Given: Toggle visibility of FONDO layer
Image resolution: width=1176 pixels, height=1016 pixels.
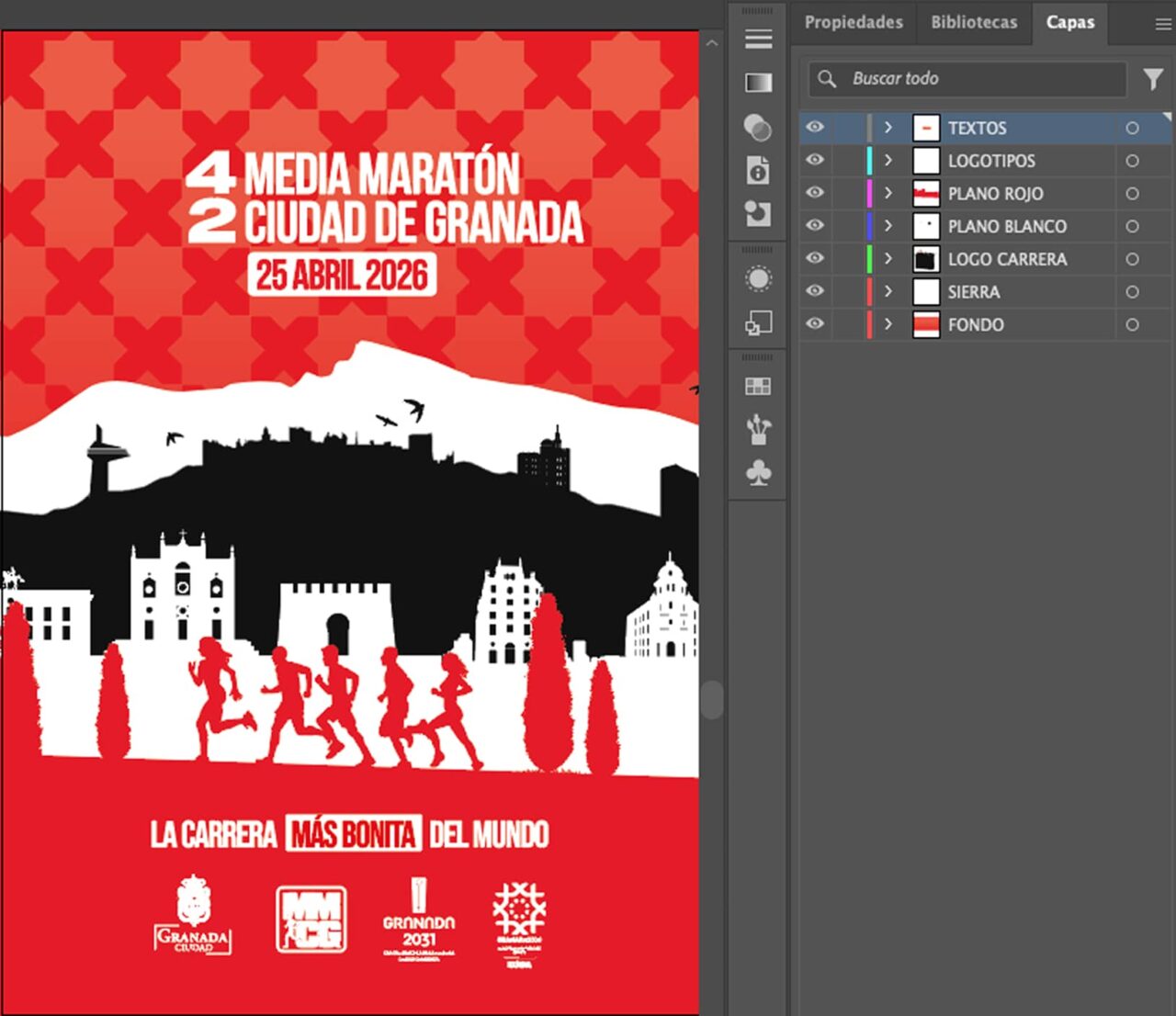Looking at the screenshot, I should [x=815, y=323].
